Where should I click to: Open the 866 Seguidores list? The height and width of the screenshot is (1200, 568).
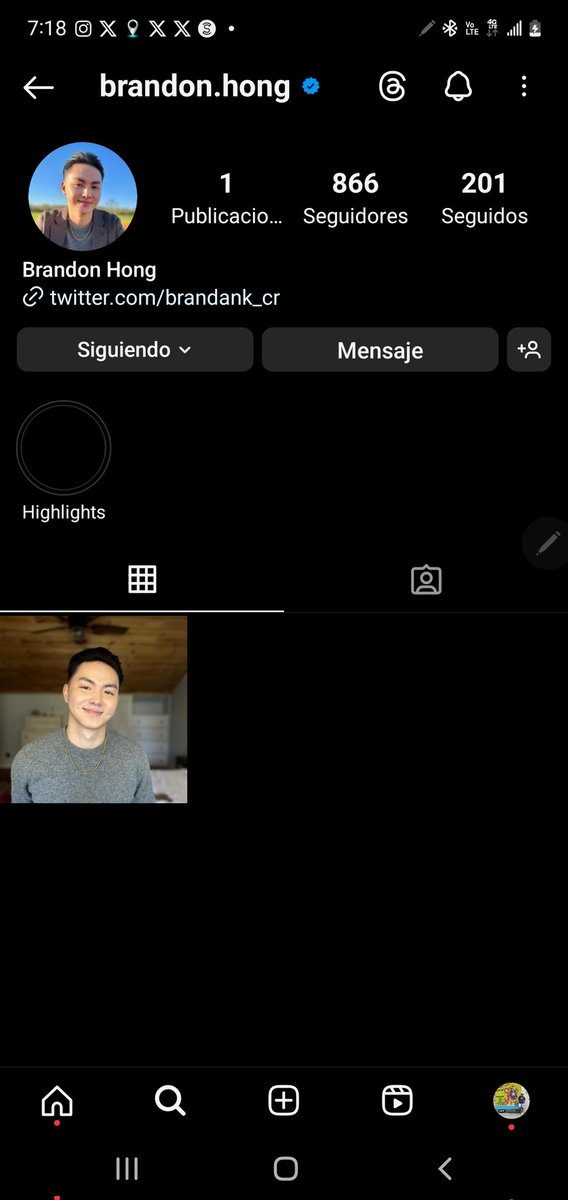[x=355, y=198]
